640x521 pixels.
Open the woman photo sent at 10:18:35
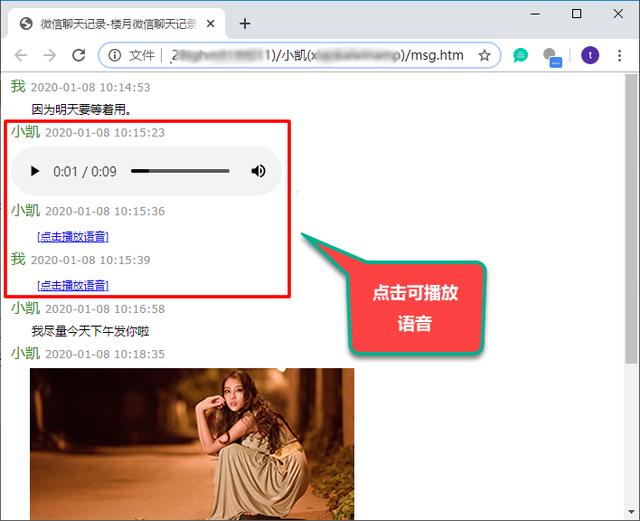pos(192,444)
